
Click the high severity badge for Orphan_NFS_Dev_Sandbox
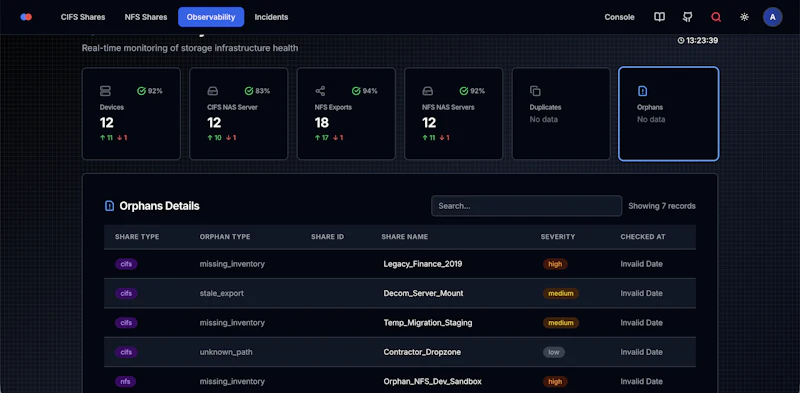pyautogui.click(x=555, y=382)
